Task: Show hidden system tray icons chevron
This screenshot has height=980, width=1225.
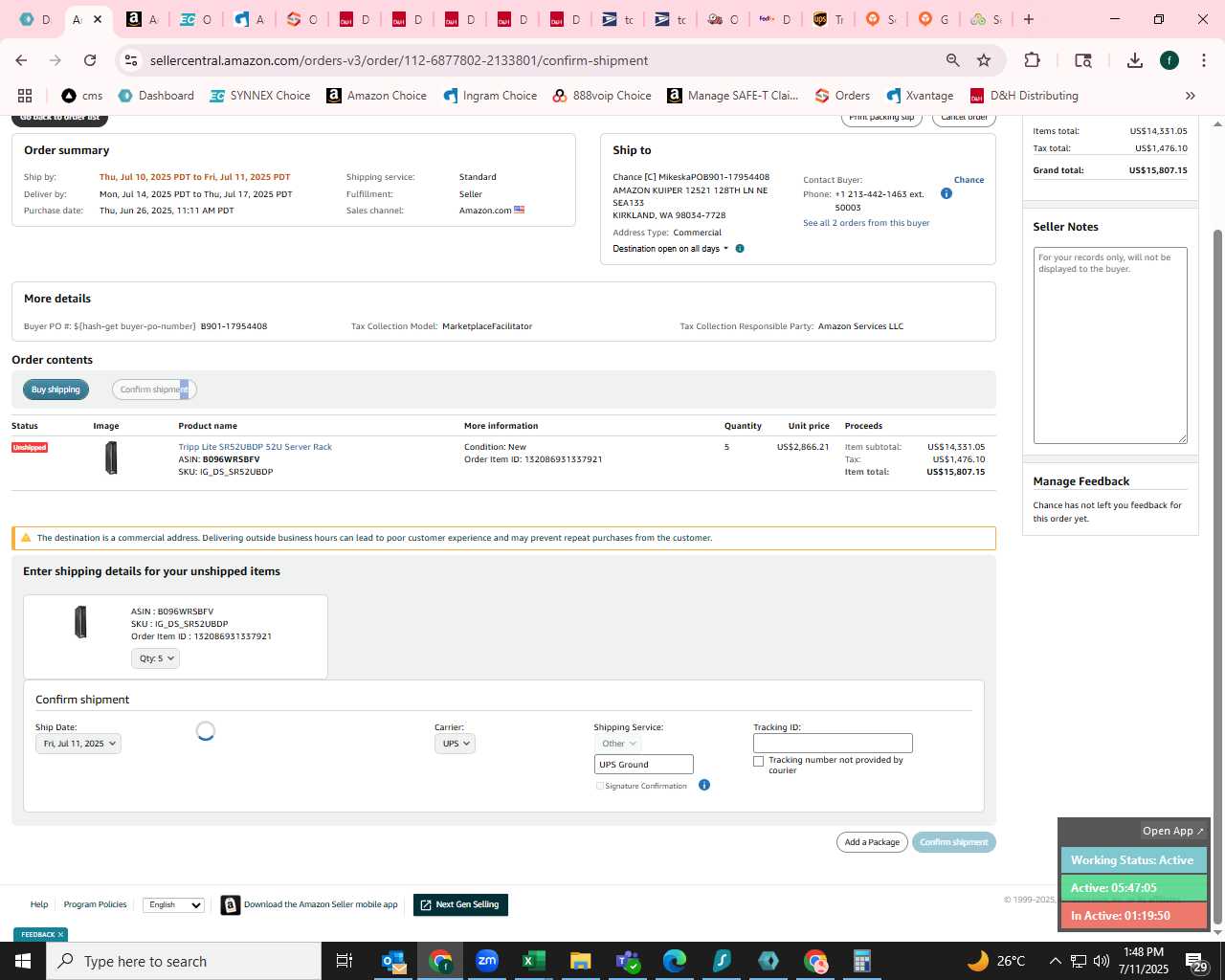Action: (1055, 961)
